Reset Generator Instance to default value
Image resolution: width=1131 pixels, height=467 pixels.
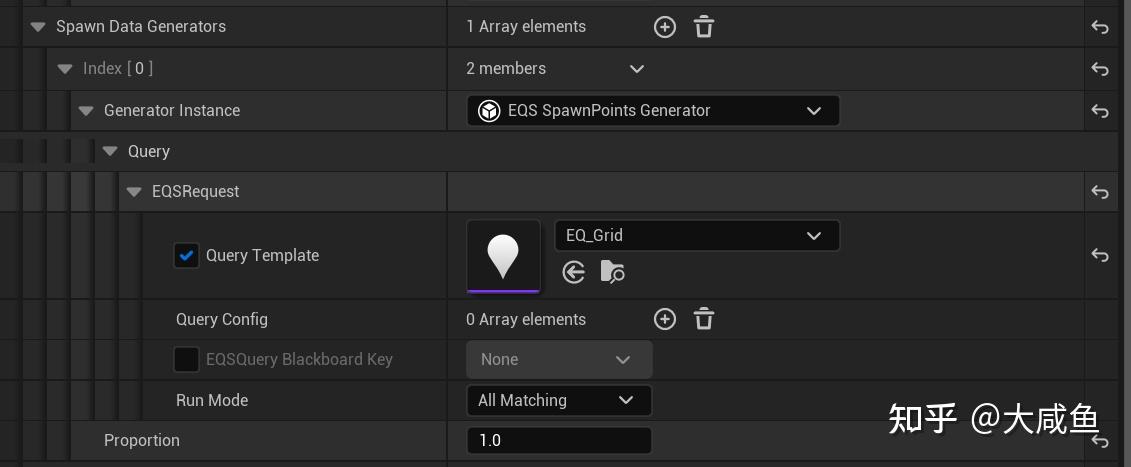[1100, 111]
